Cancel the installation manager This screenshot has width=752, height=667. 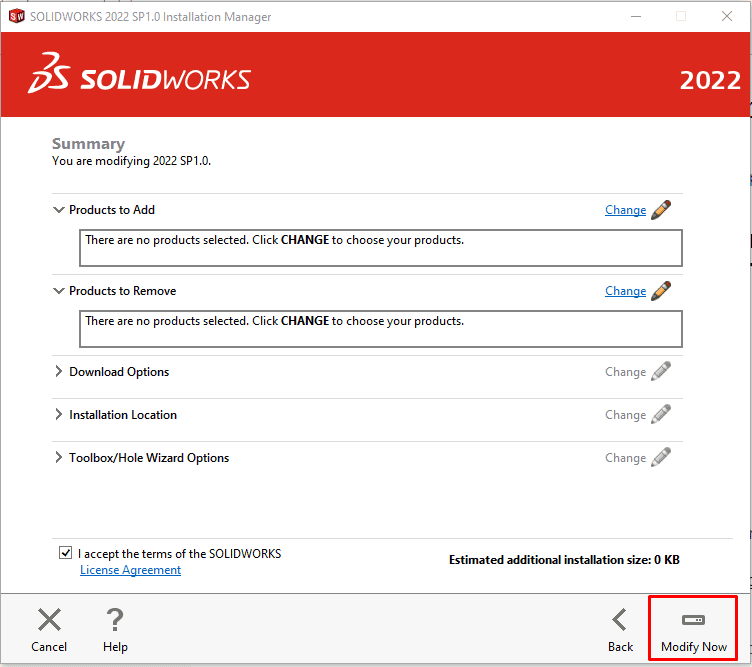[x=49, y=630]
